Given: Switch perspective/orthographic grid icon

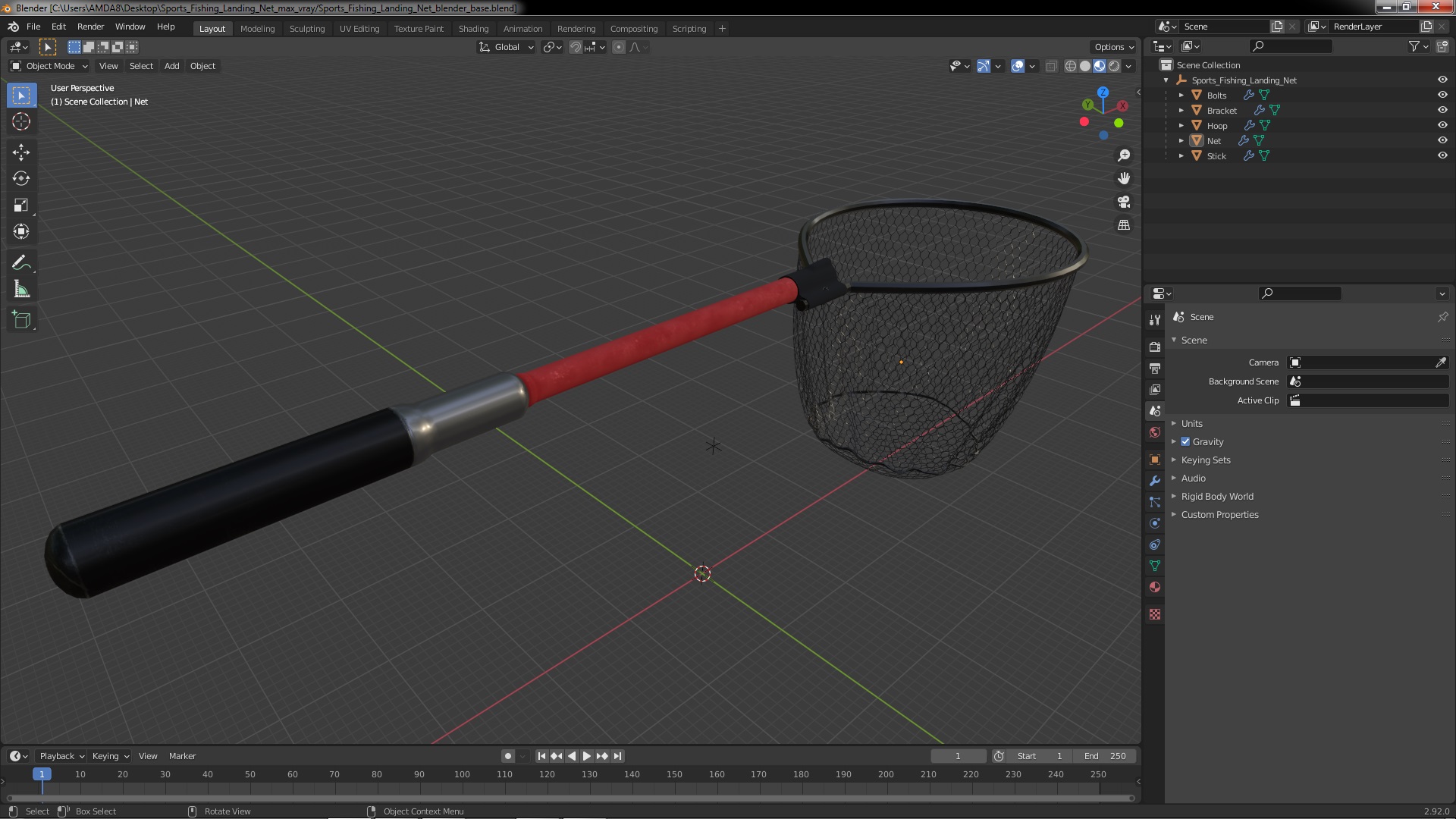Looking at the screenshot, I should [x=1124, y=225].
